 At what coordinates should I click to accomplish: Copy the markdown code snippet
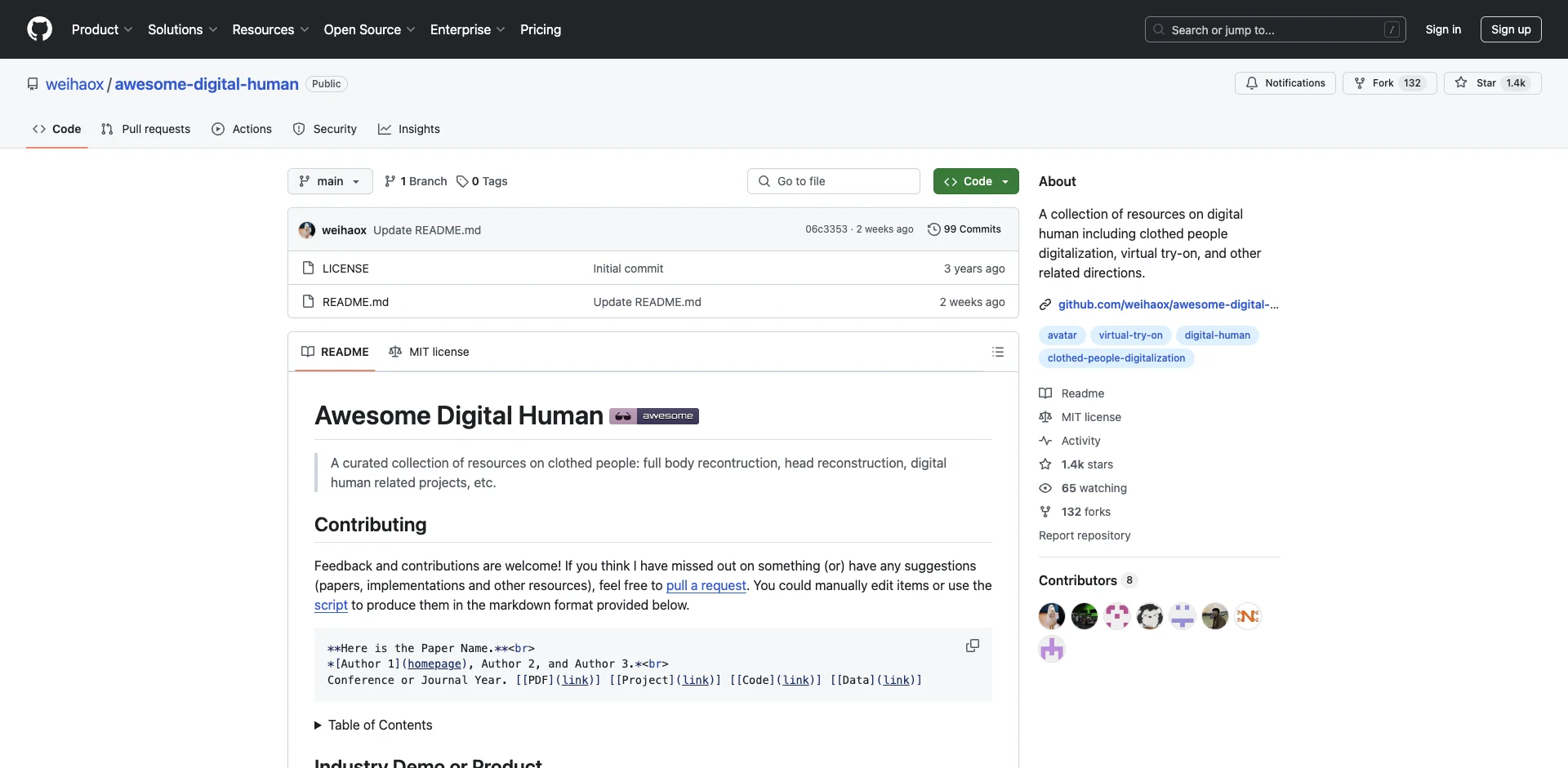[973, 646]
